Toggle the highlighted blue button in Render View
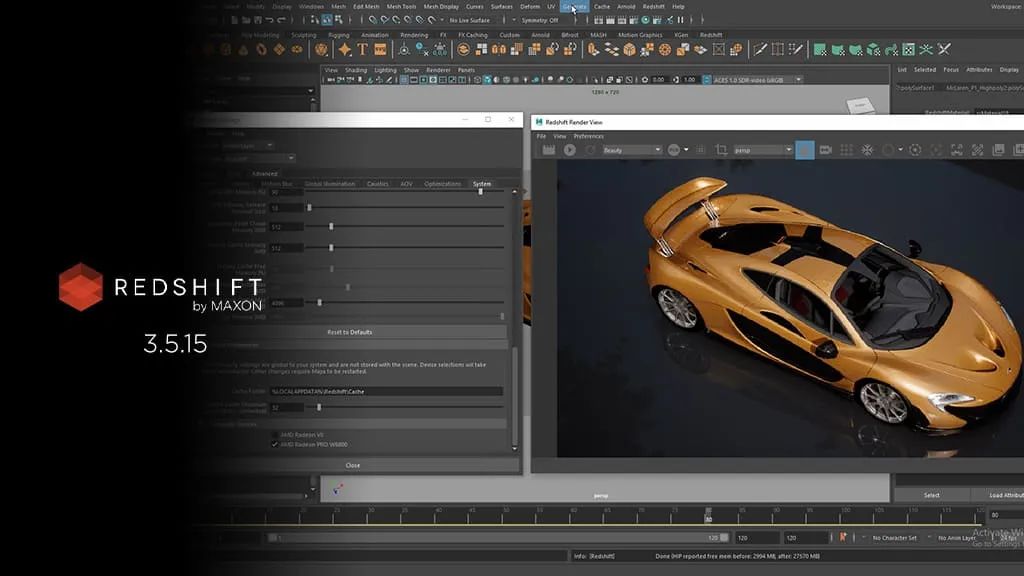1024x576 pixels. coord(806,148)
